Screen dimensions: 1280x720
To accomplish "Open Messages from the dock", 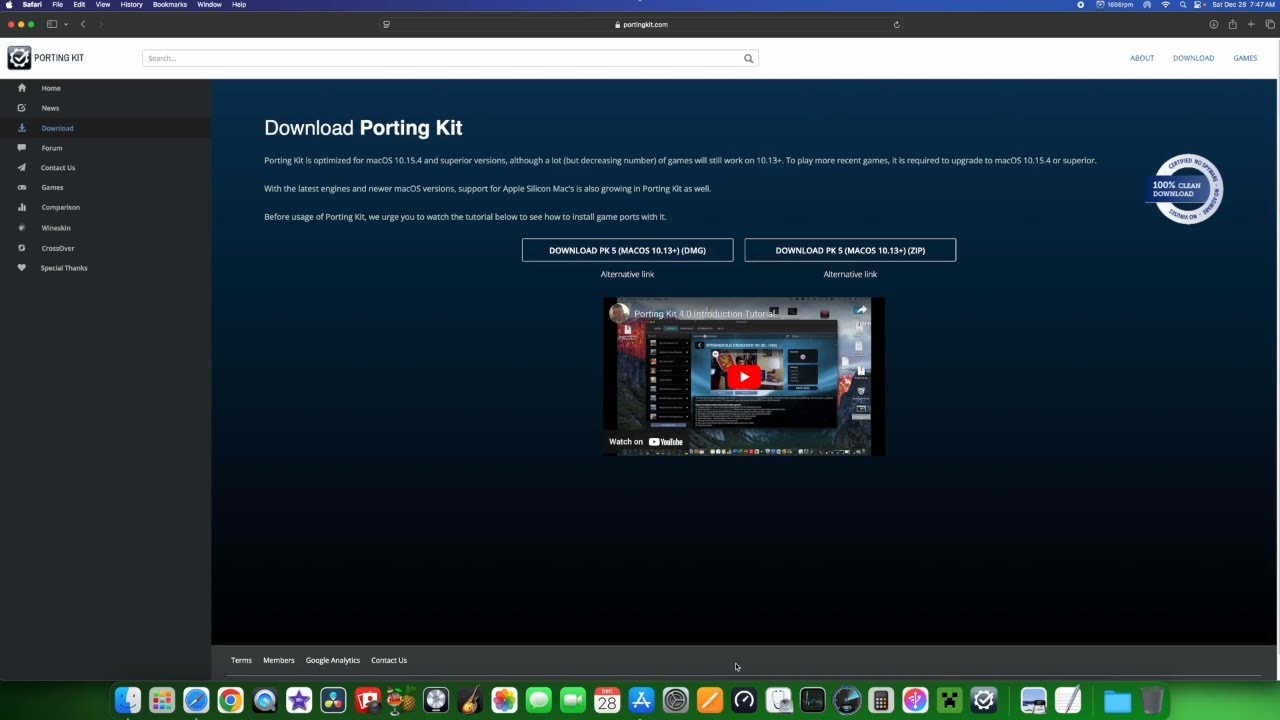I will coord(538,700).
